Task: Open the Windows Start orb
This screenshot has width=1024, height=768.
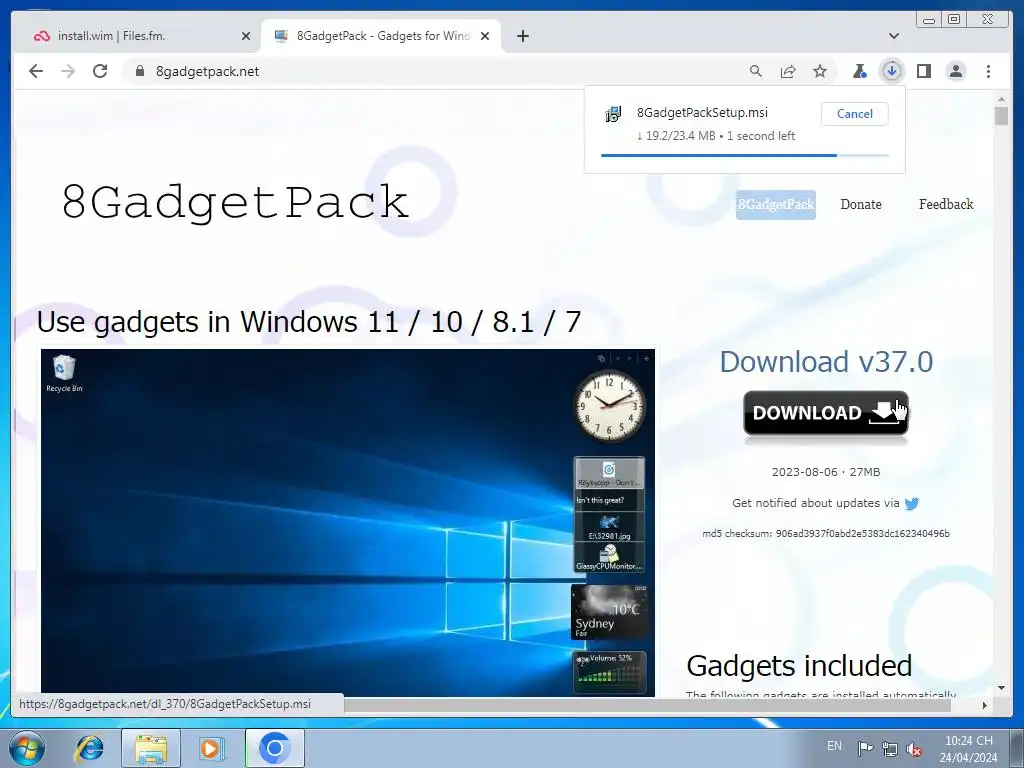Action: pos(27,748)
